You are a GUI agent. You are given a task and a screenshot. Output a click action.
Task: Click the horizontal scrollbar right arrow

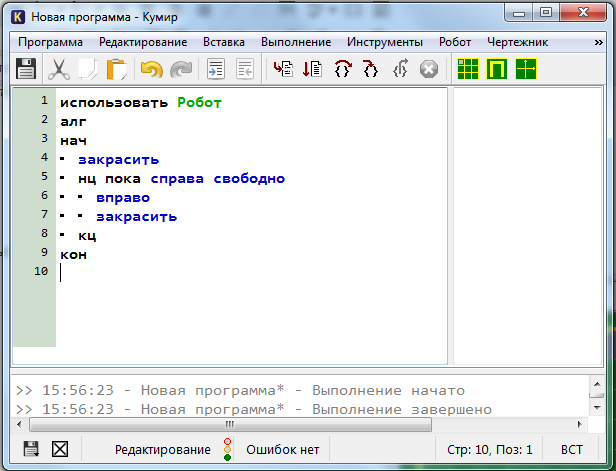point(579,425)
